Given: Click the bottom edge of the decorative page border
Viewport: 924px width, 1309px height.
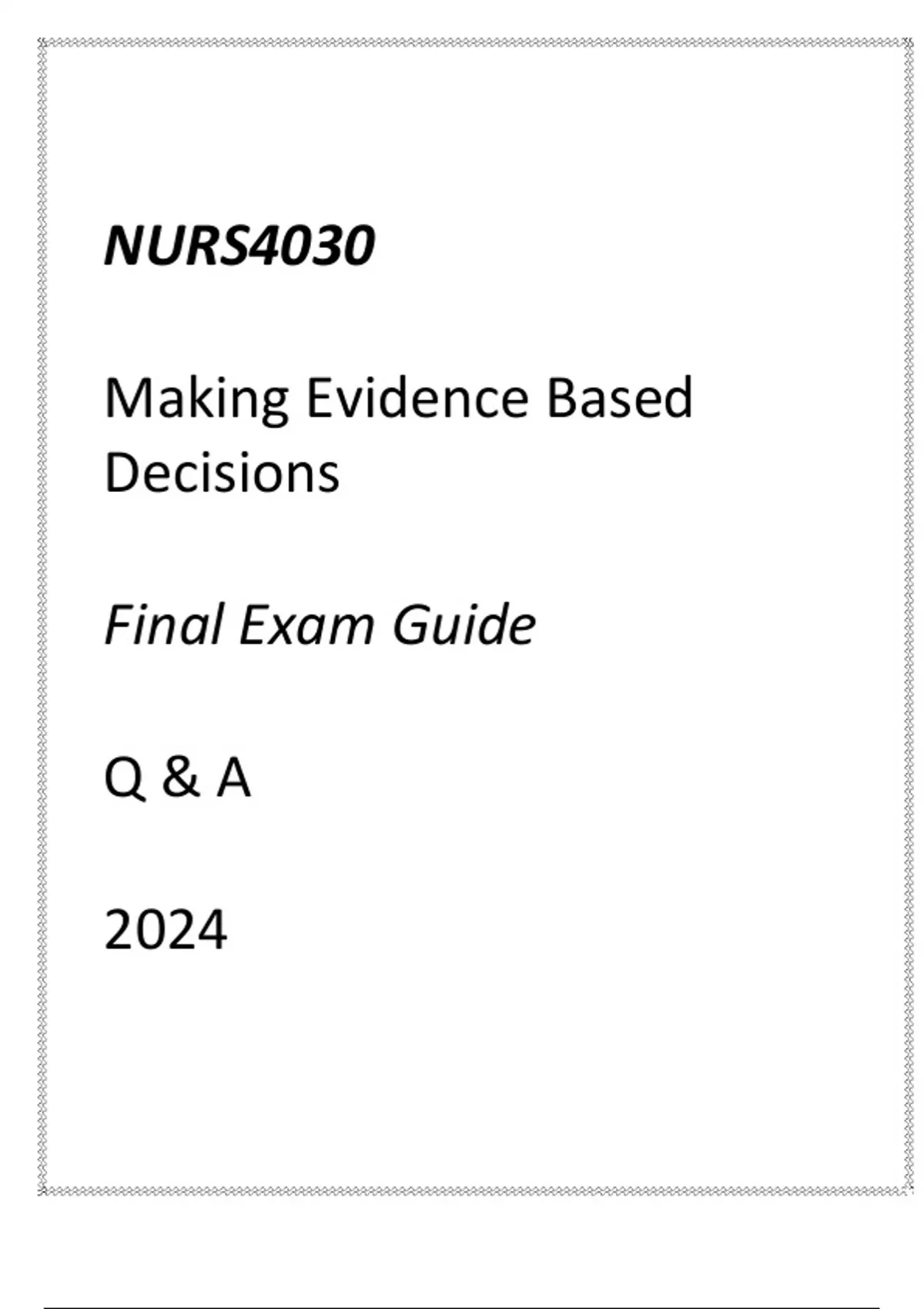Looking at the screenshot, I should point(474,1191).
